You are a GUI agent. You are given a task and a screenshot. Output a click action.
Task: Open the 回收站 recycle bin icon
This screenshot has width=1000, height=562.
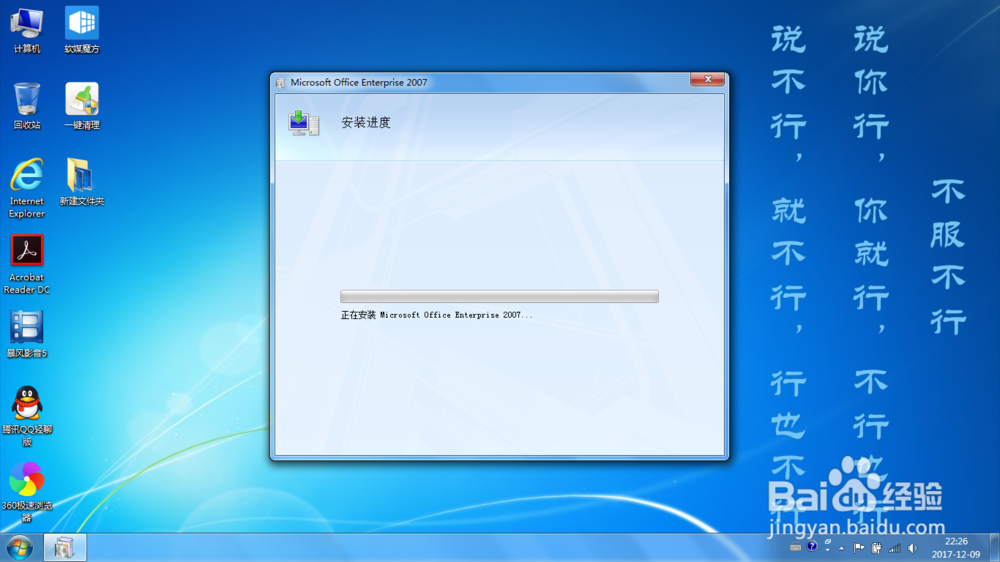point(27,106)
